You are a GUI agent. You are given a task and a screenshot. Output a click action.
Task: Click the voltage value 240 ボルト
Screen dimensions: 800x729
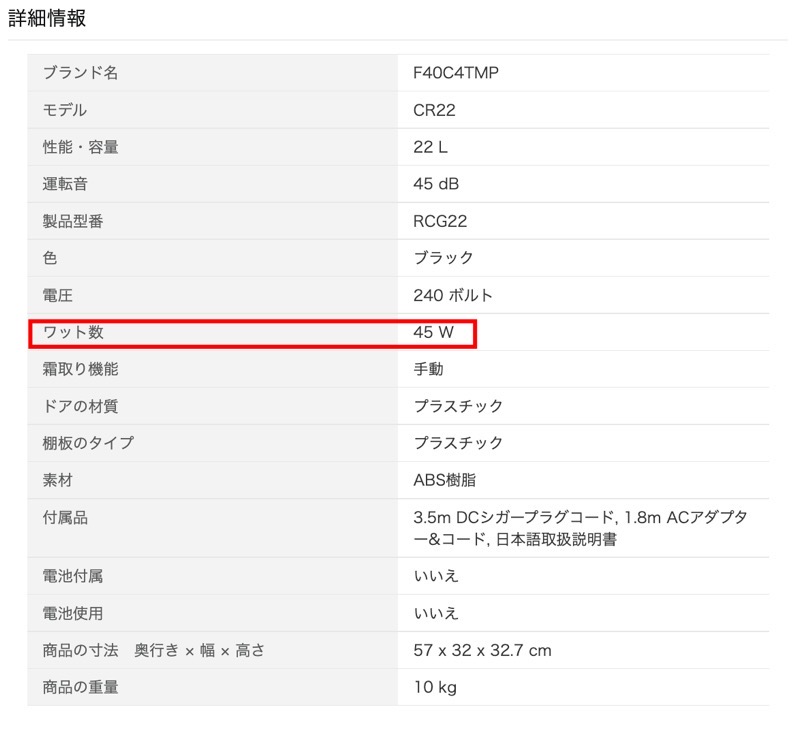pos(452,295)
